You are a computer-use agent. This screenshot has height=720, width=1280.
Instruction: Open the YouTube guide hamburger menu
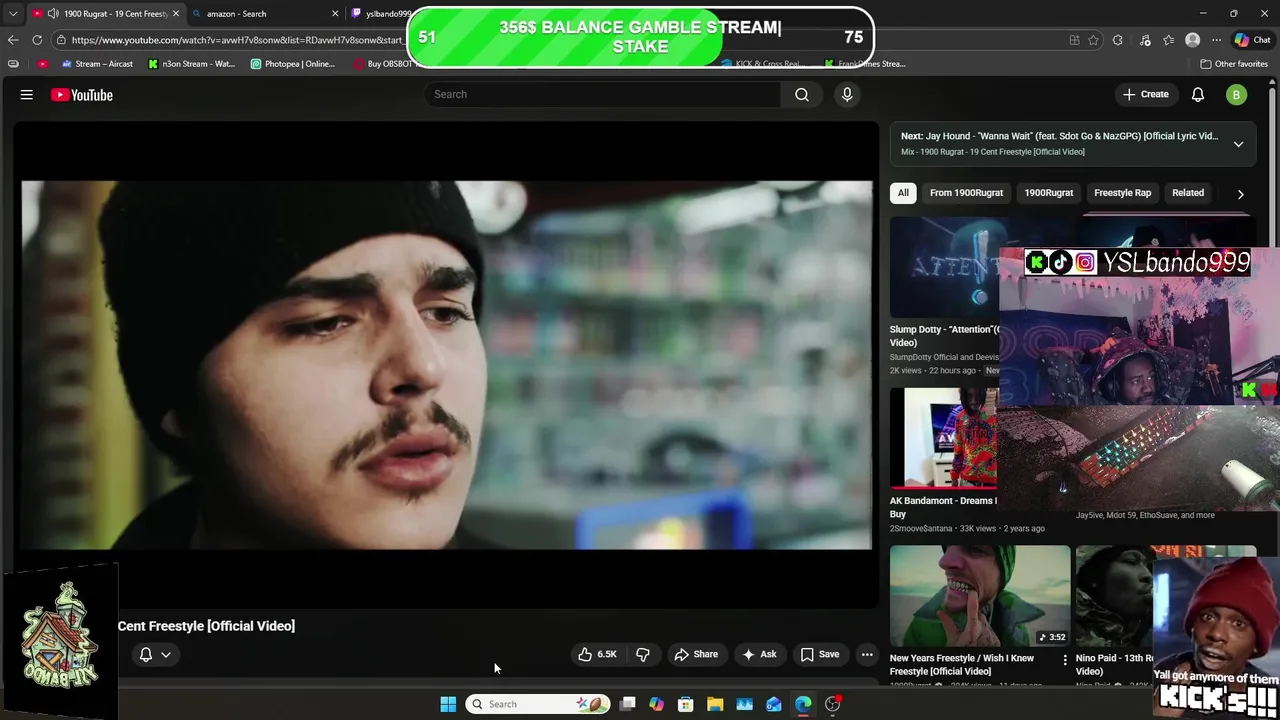coord(27,94)
